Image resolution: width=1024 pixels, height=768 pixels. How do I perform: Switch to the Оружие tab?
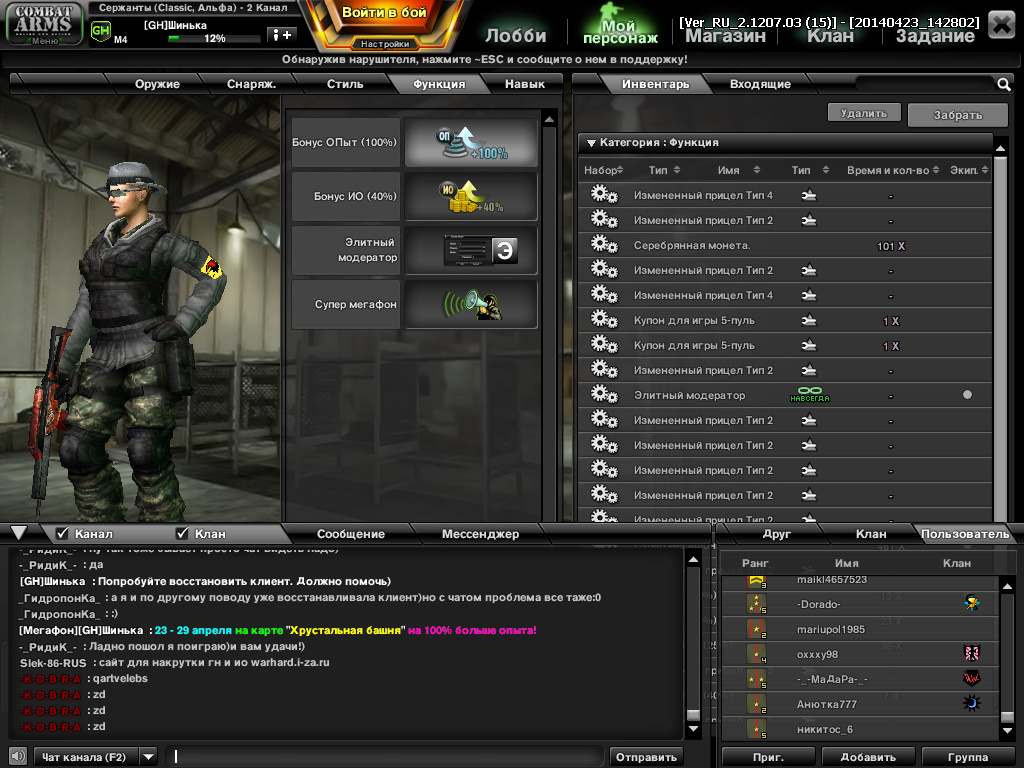[x=157, y=84]
